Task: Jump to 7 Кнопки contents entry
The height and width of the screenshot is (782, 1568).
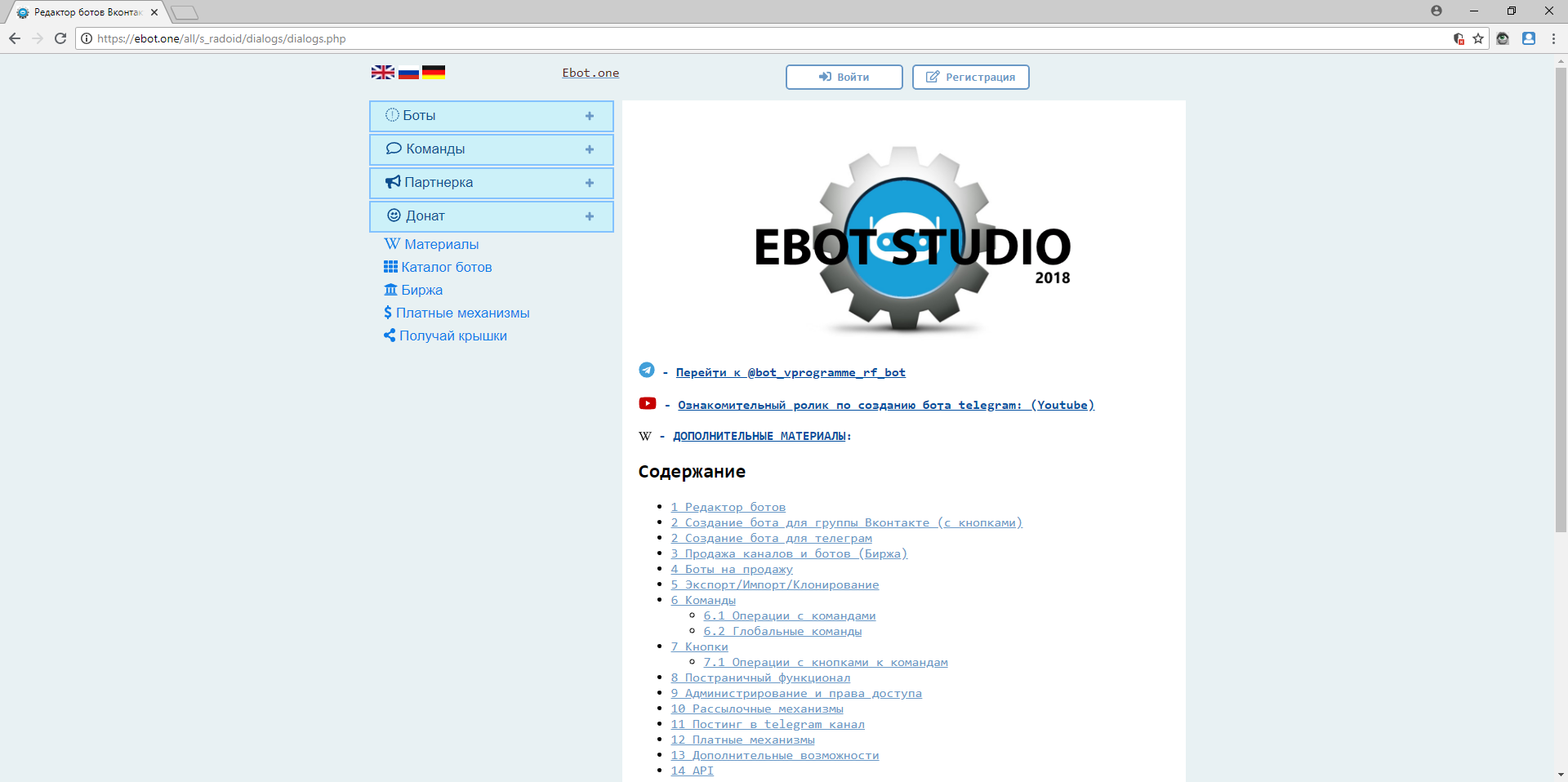Action: point(699,646)
